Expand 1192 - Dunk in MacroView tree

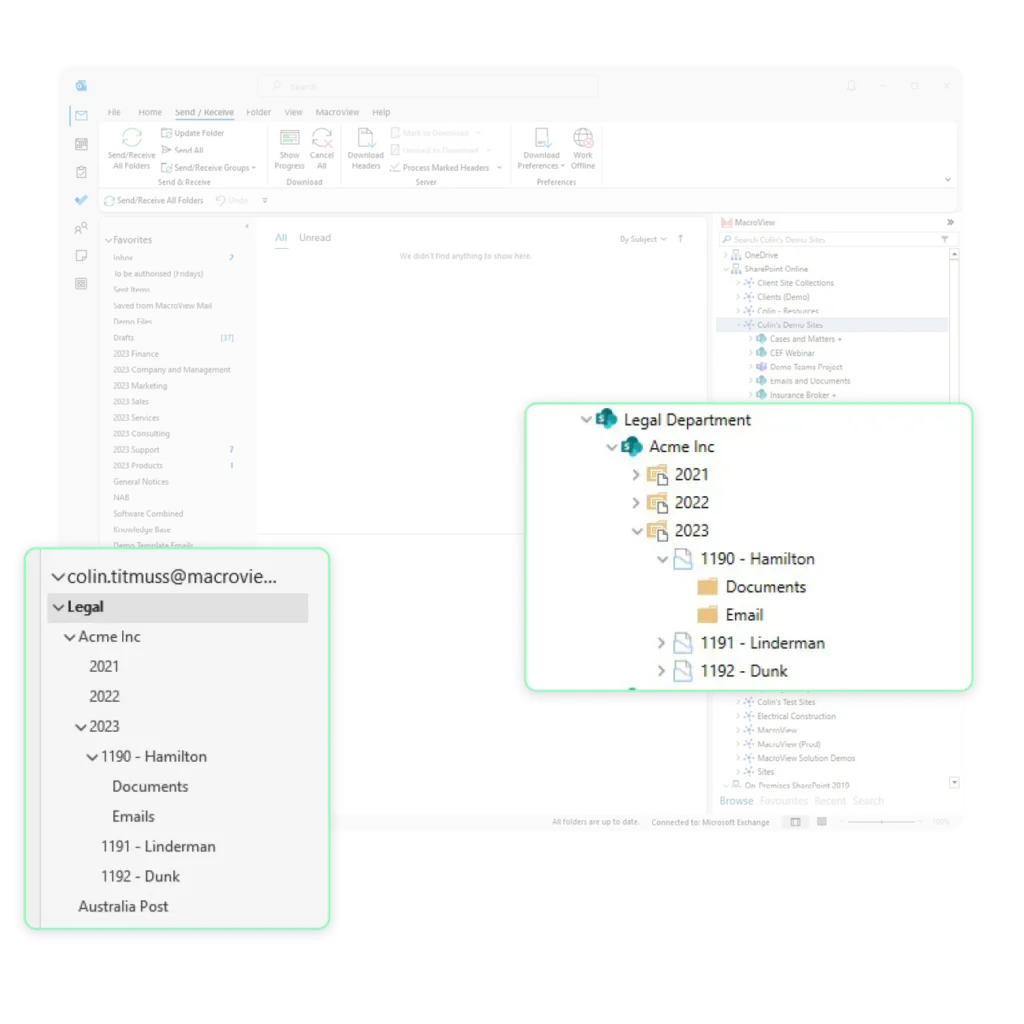point(661,671)
